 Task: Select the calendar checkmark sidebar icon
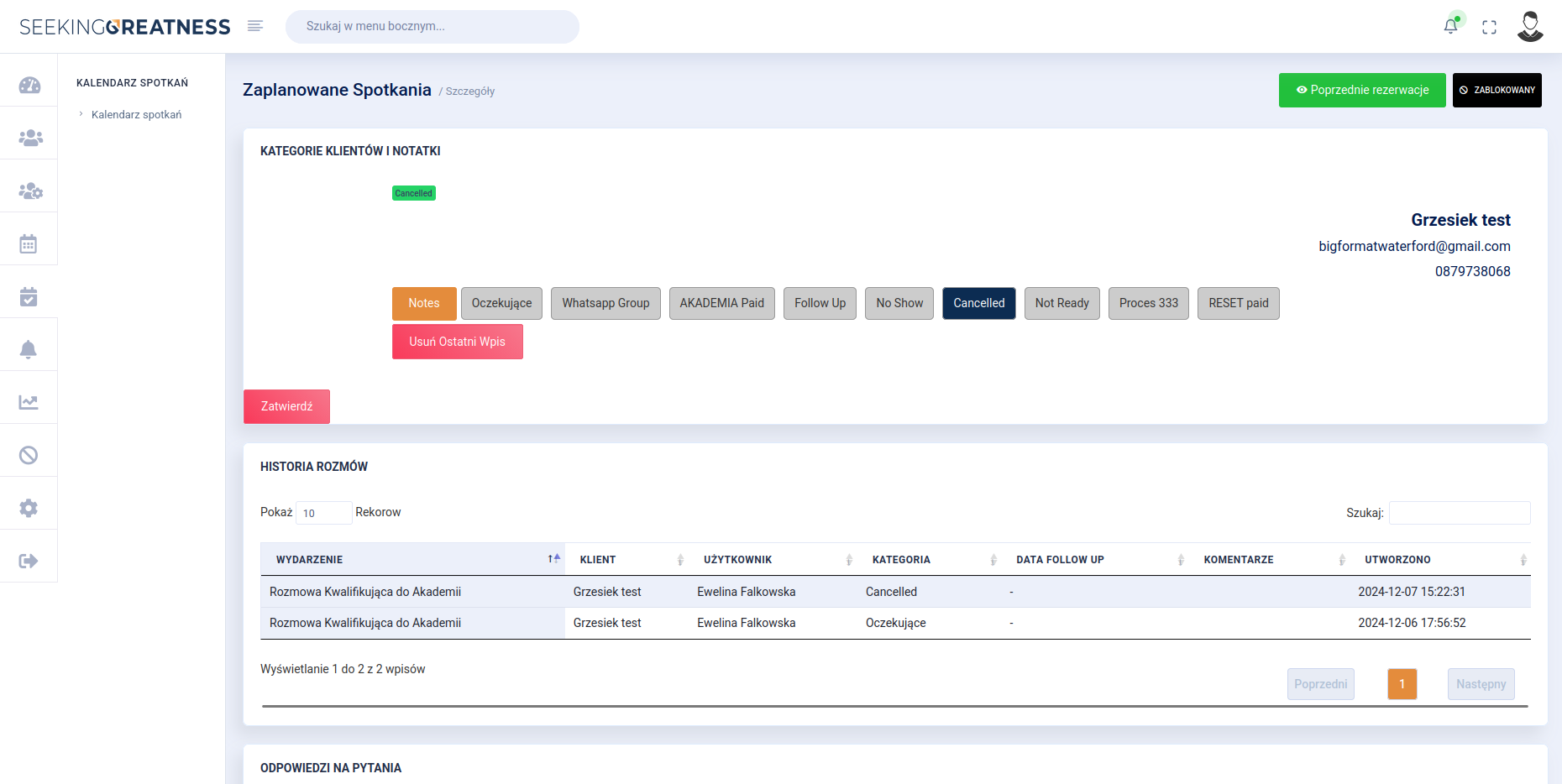pyautogui.click(x=29, y=297)
